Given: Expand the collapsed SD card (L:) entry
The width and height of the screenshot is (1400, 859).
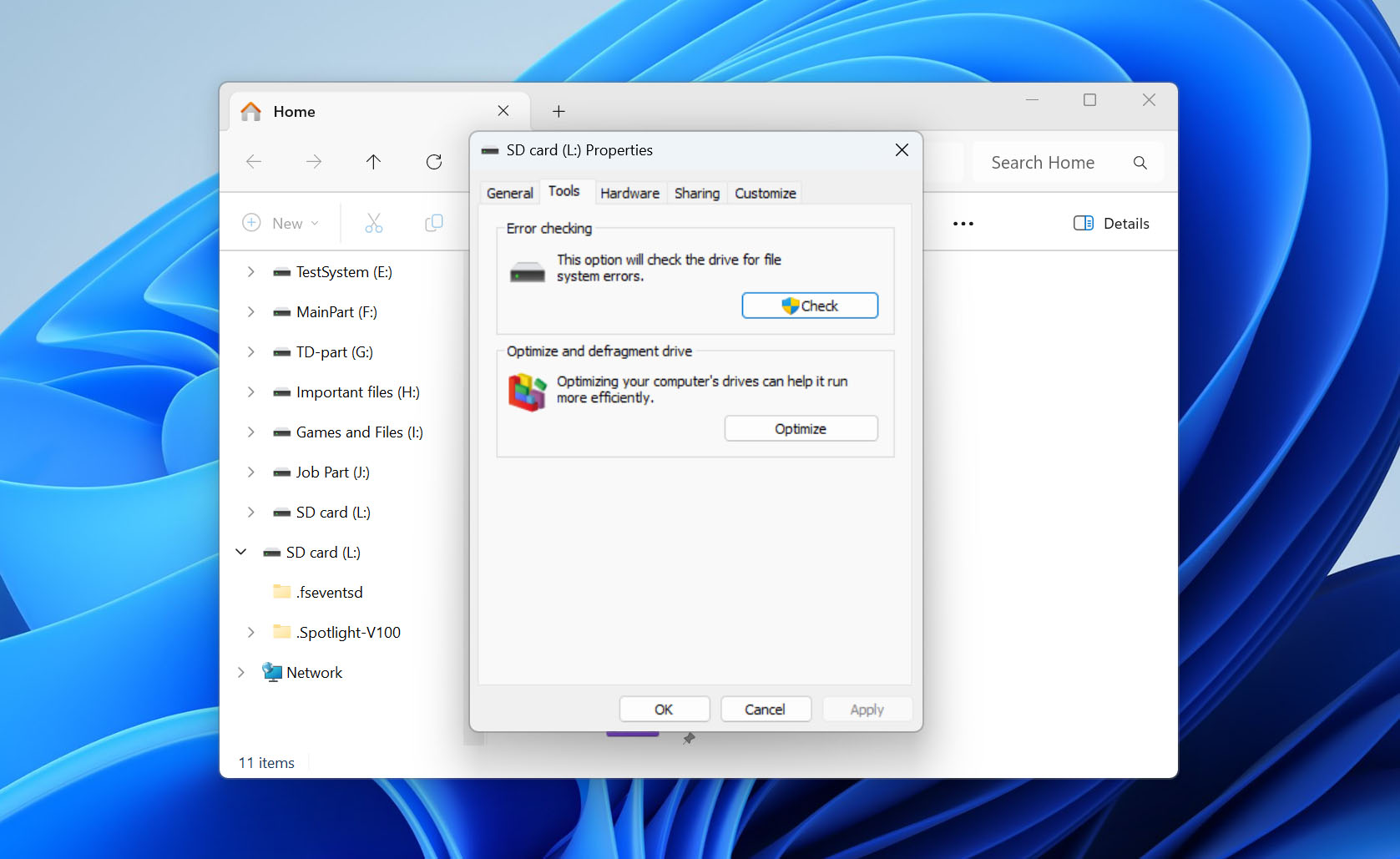Looking at the screenshot, I should click(250, 513).
